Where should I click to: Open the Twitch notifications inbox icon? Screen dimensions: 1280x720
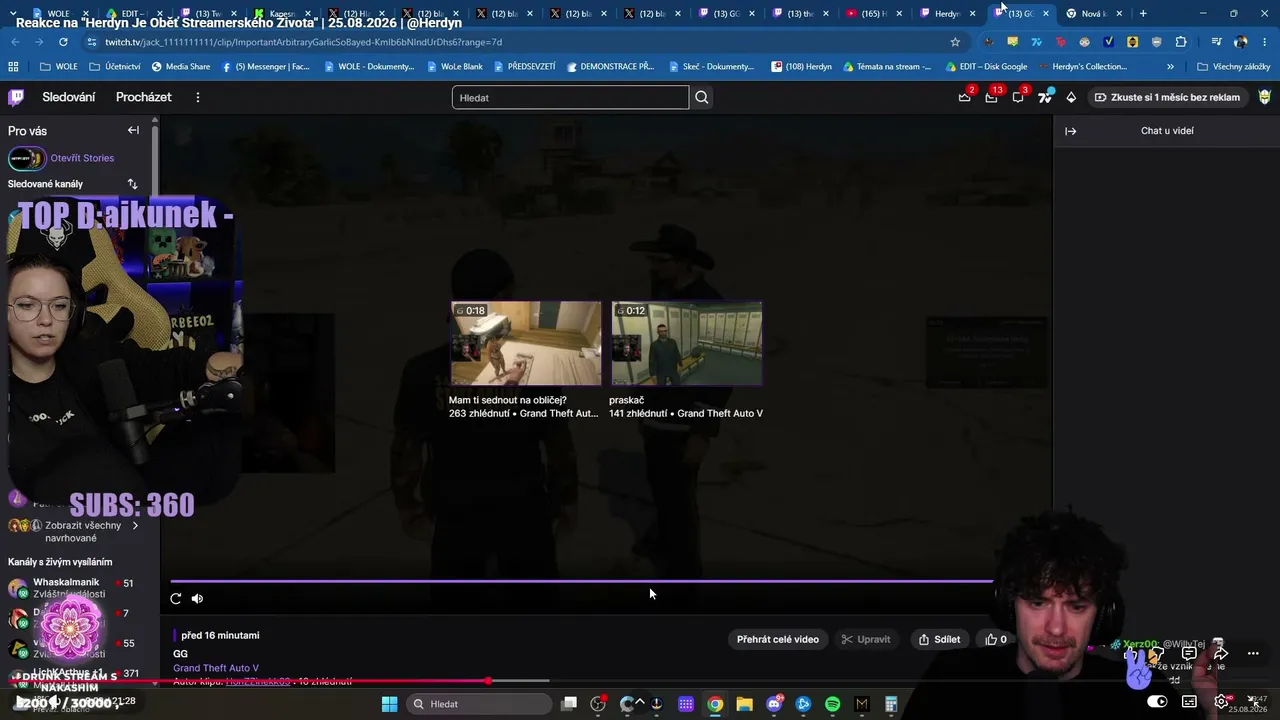pos(991,97)
